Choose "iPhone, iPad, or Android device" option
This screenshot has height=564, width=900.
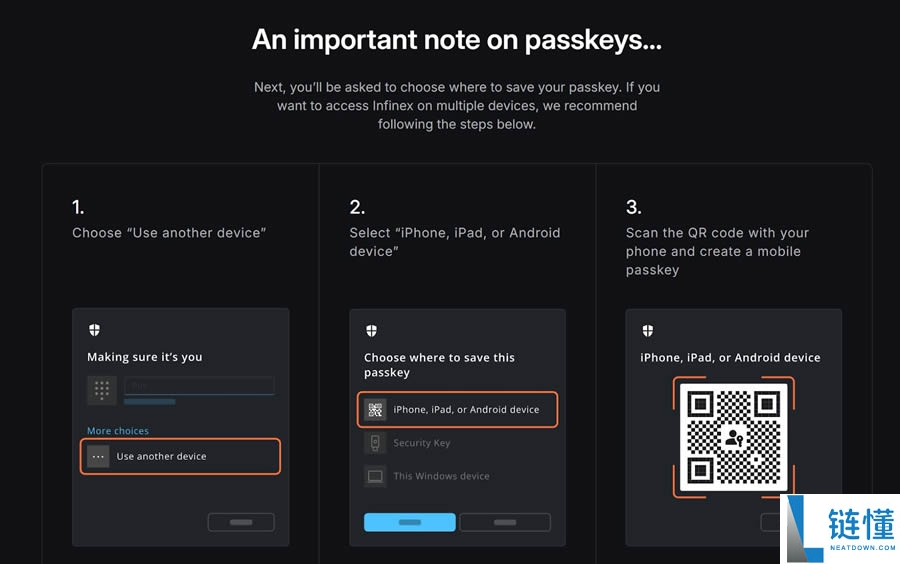click(466, 409)
